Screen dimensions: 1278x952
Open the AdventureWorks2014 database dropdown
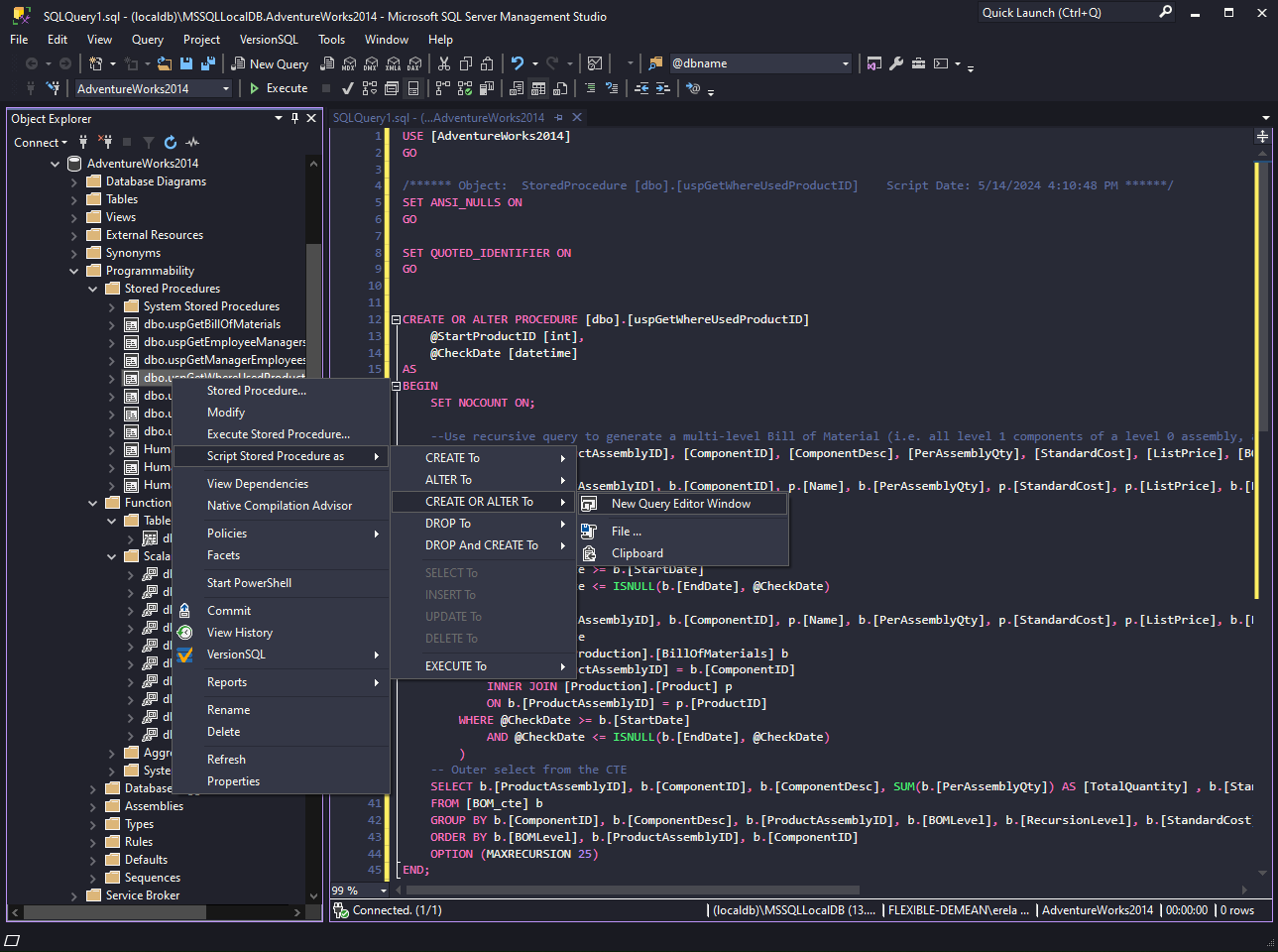226,89
